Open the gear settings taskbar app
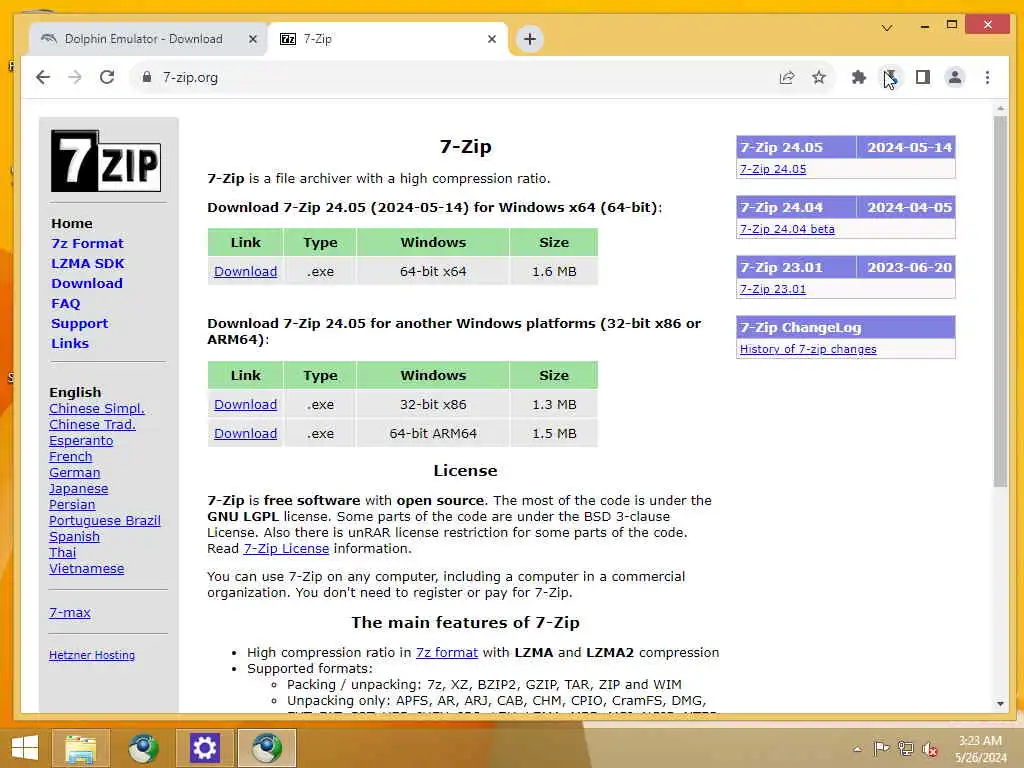Viewport: 1024px width, 768px height. (x=204, y=748)
